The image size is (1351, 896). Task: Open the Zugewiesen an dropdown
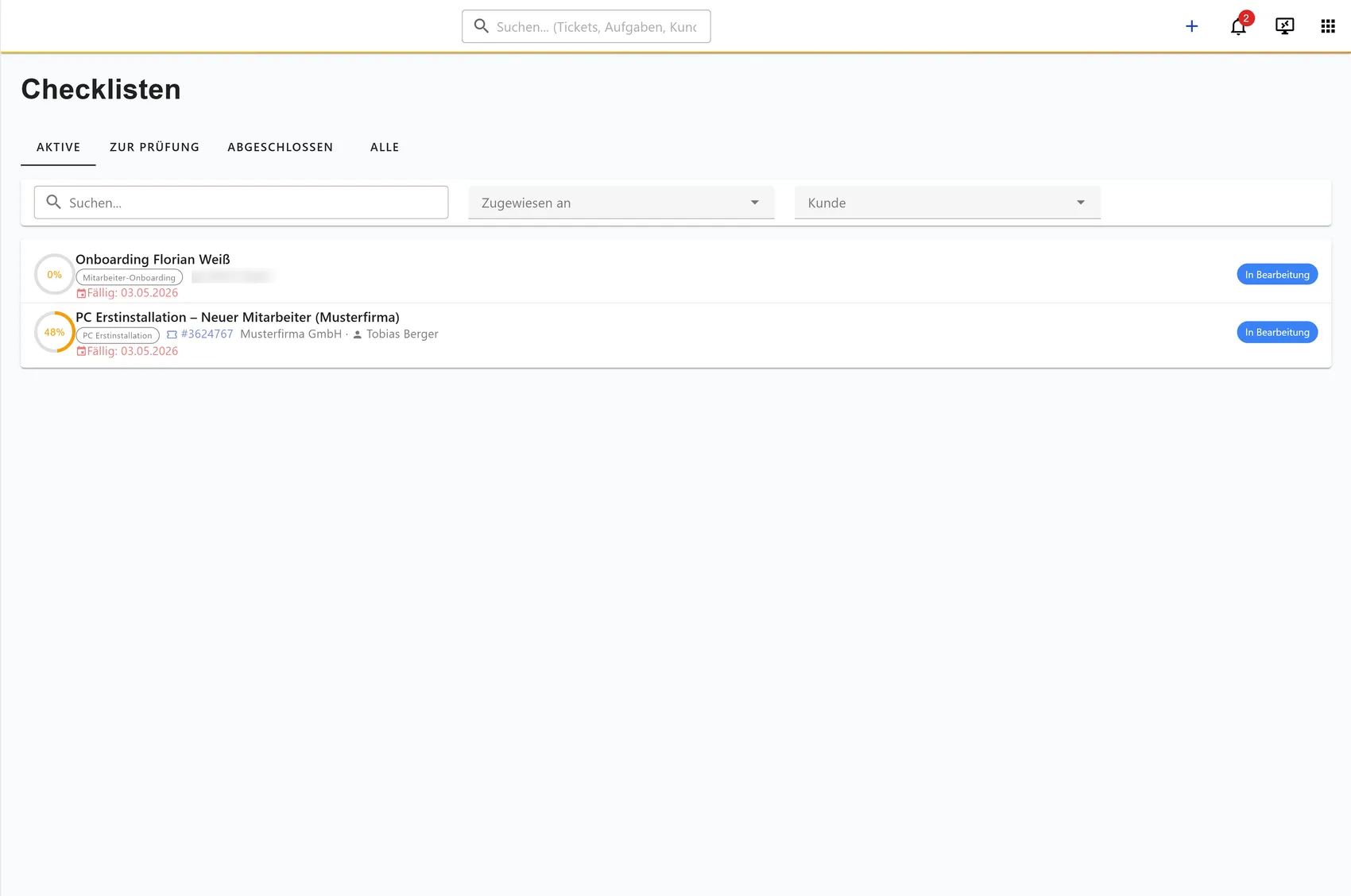coord(621,203)
